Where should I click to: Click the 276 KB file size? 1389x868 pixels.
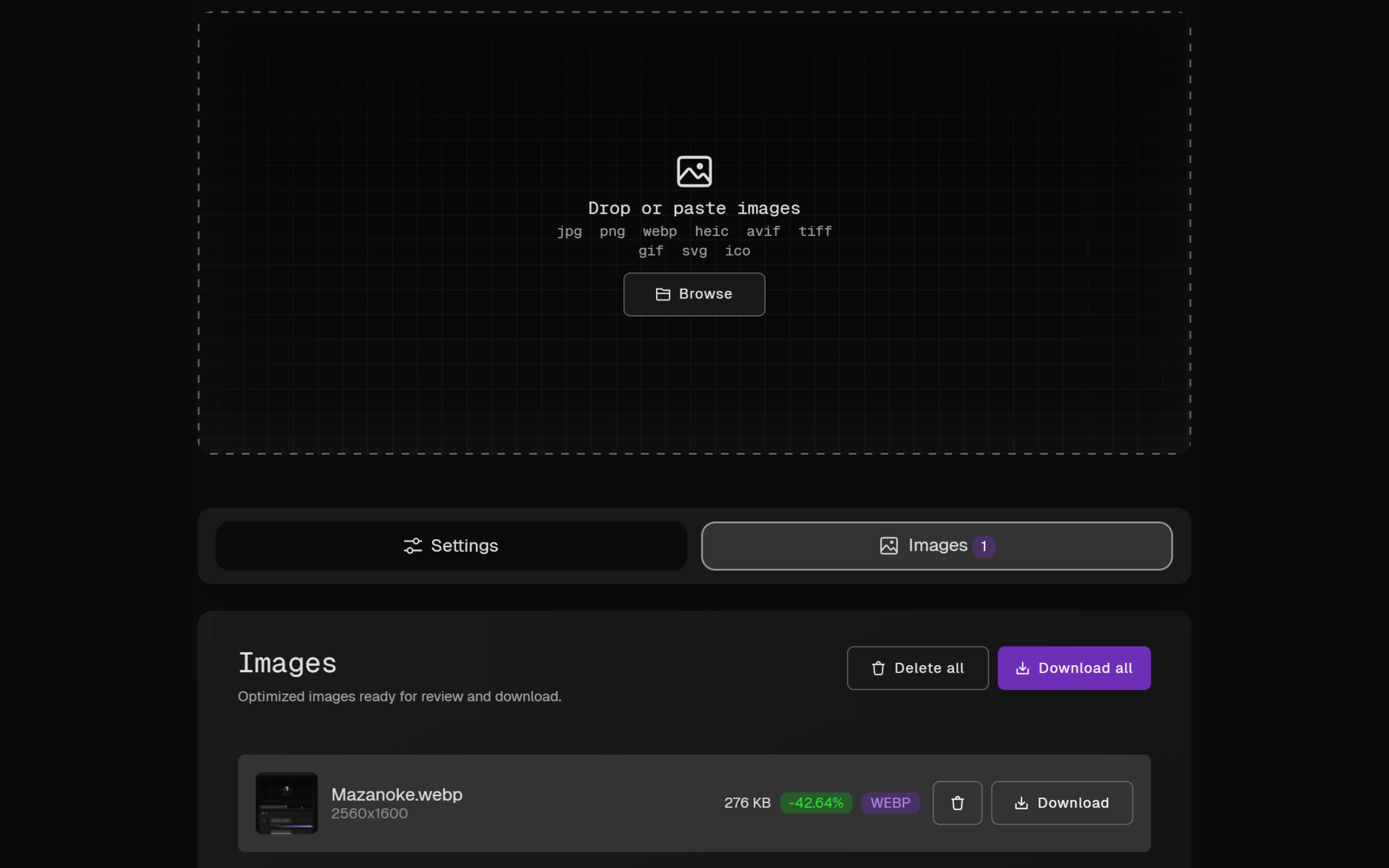(x=747, y=802)
